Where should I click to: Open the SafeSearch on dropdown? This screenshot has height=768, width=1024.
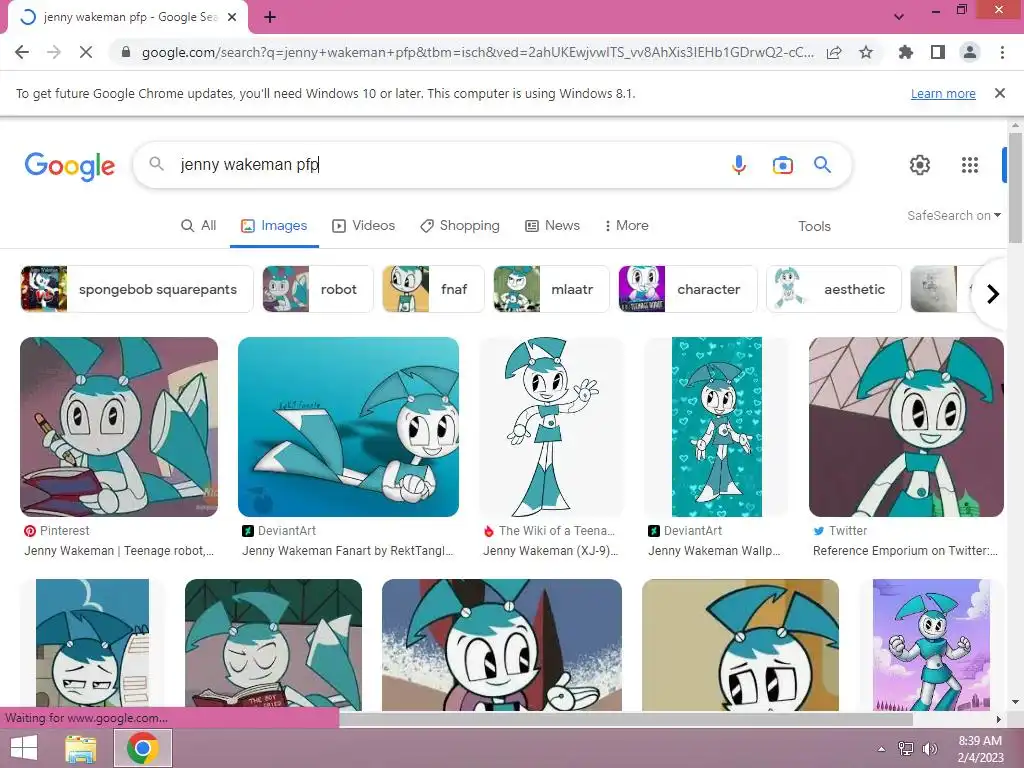(953, 216)
